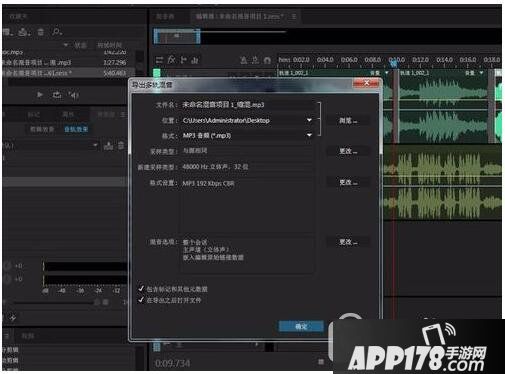Toggle the metronome icon left of timeline ruler

point(244,60)
